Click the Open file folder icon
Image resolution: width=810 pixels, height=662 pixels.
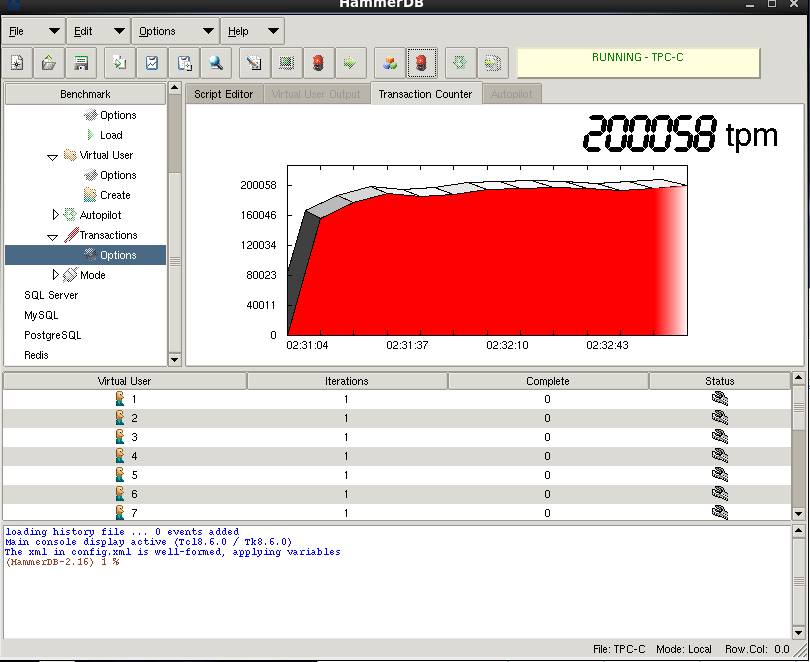pos(49,63)
